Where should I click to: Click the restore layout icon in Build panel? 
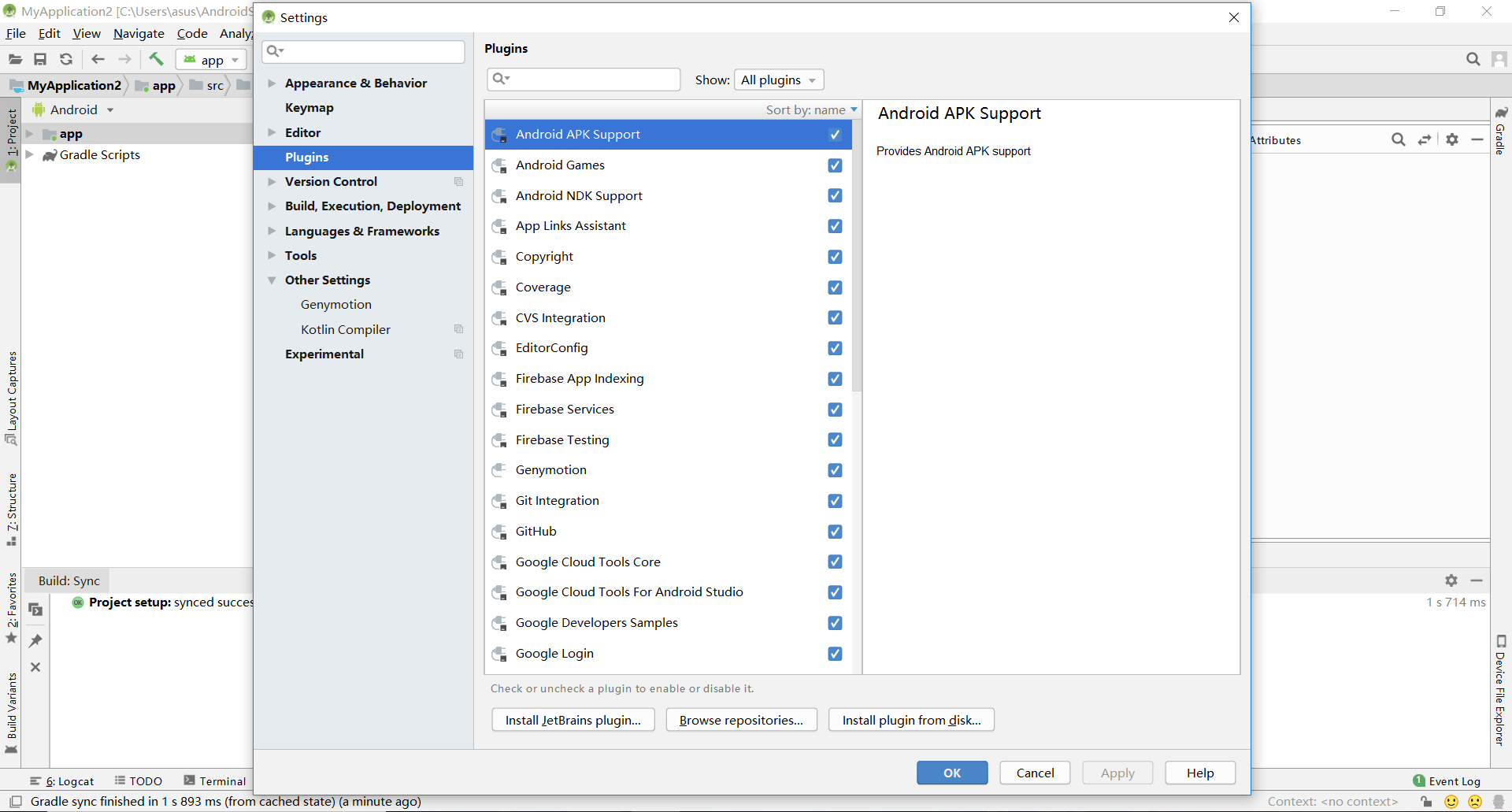[35, 610]
